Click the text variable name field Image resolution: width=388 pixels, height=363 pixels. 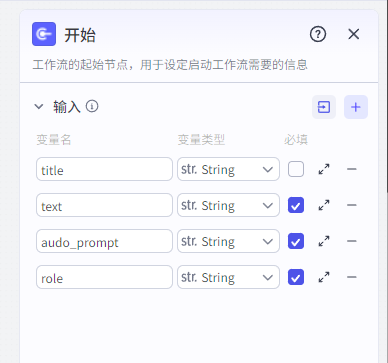click(x=104, y=205)
